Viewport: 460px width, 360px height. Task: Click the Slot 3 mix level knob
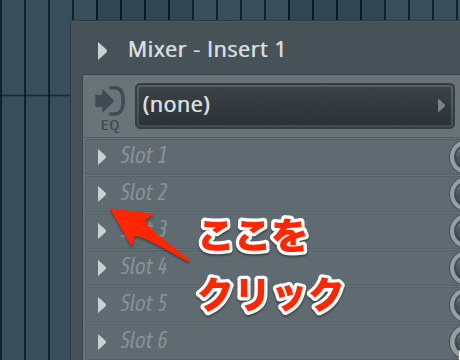[455, 231]
